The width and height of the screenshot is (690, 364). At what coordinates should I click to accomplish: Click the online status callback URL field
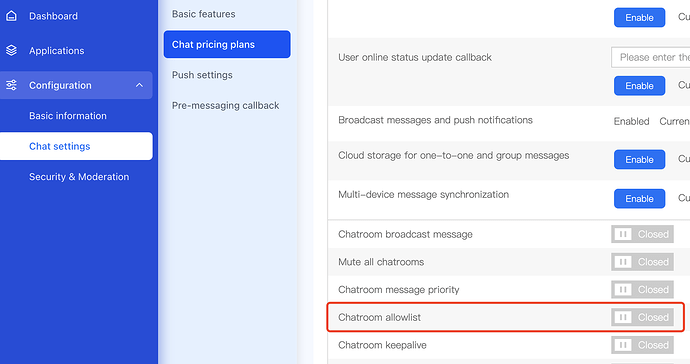point(651,57)
